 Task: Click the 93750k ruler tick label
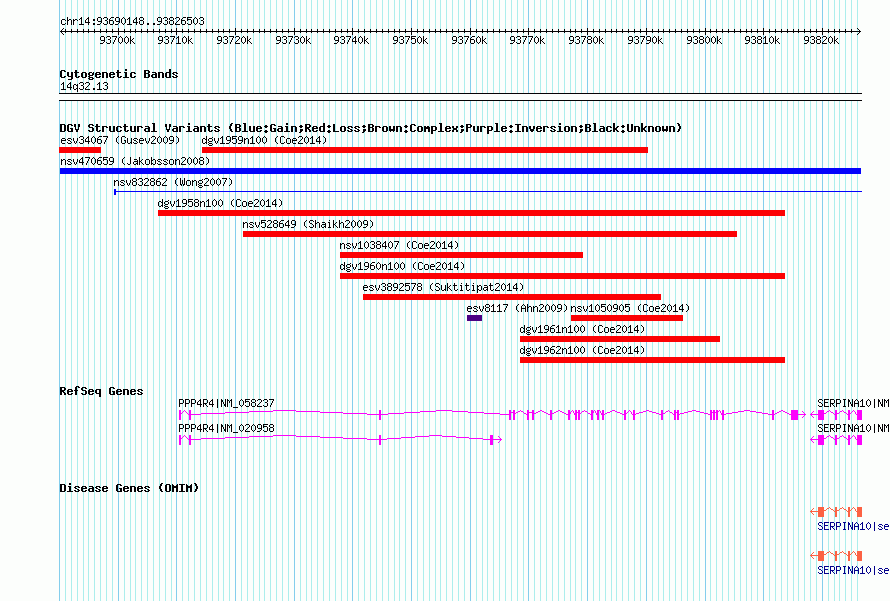(x=410, y=40)
